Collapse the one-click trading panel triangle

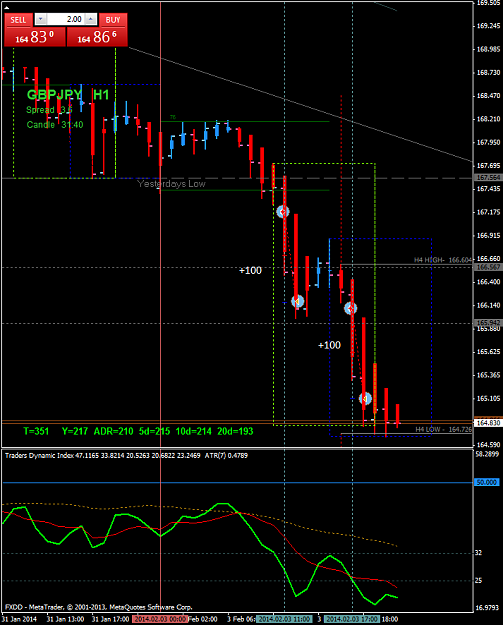pyautogui.click(x=6, y=7)
